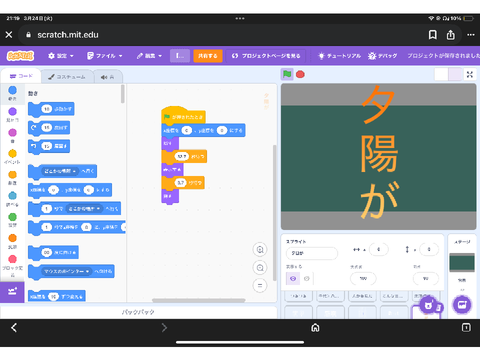Select the orange 制御 Control category
This screenshot has width=480, height=360.
click(x=12, y=178)
